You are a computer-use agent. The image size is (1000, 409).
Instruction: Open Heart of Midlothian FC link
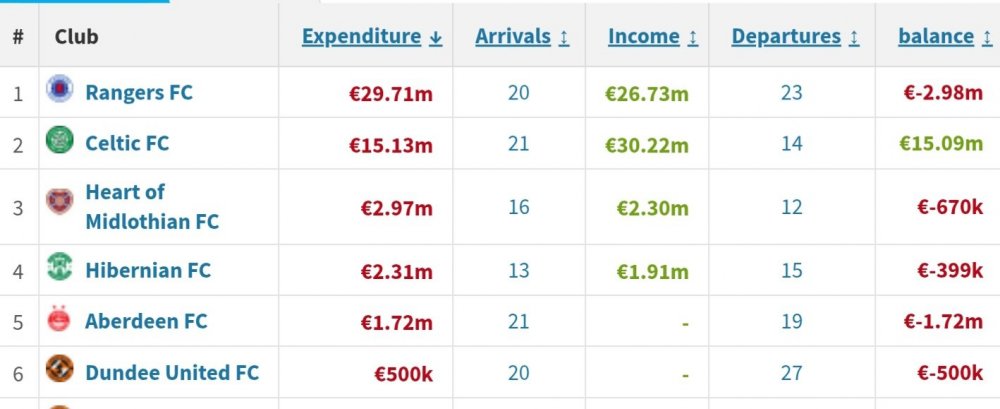[x=151, y=206]
